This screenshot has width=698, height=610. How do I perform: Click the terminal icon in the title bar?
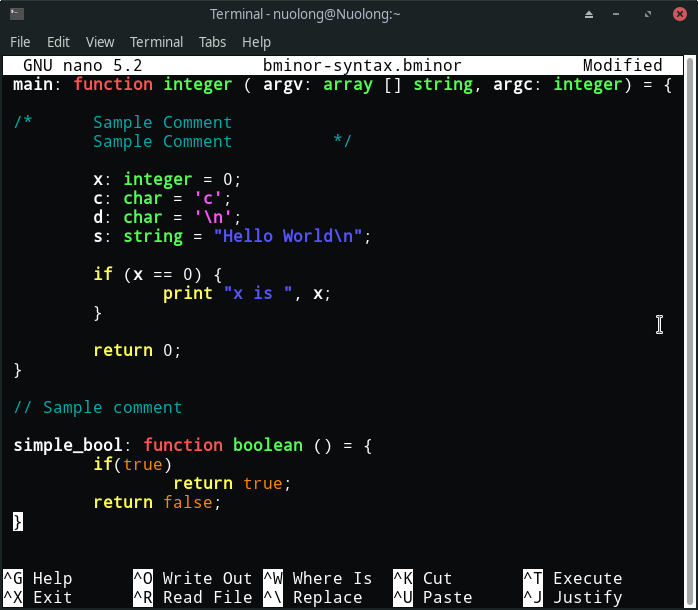coord(17,14)
